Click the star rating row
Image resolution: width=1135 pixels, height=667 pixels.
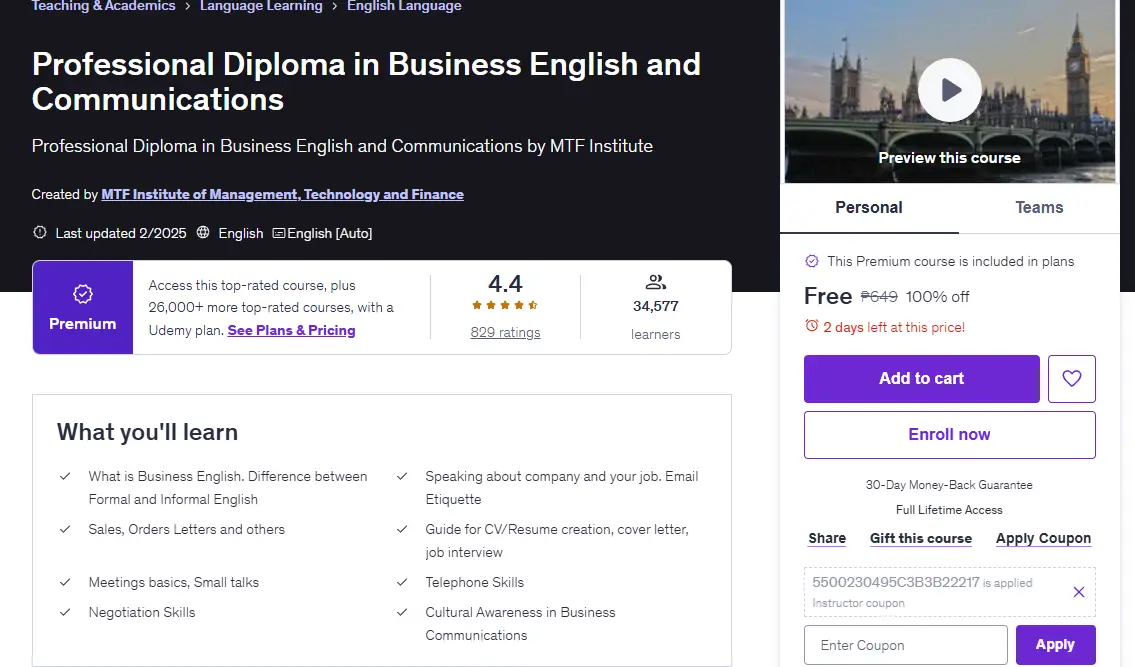tap(505, 305)
